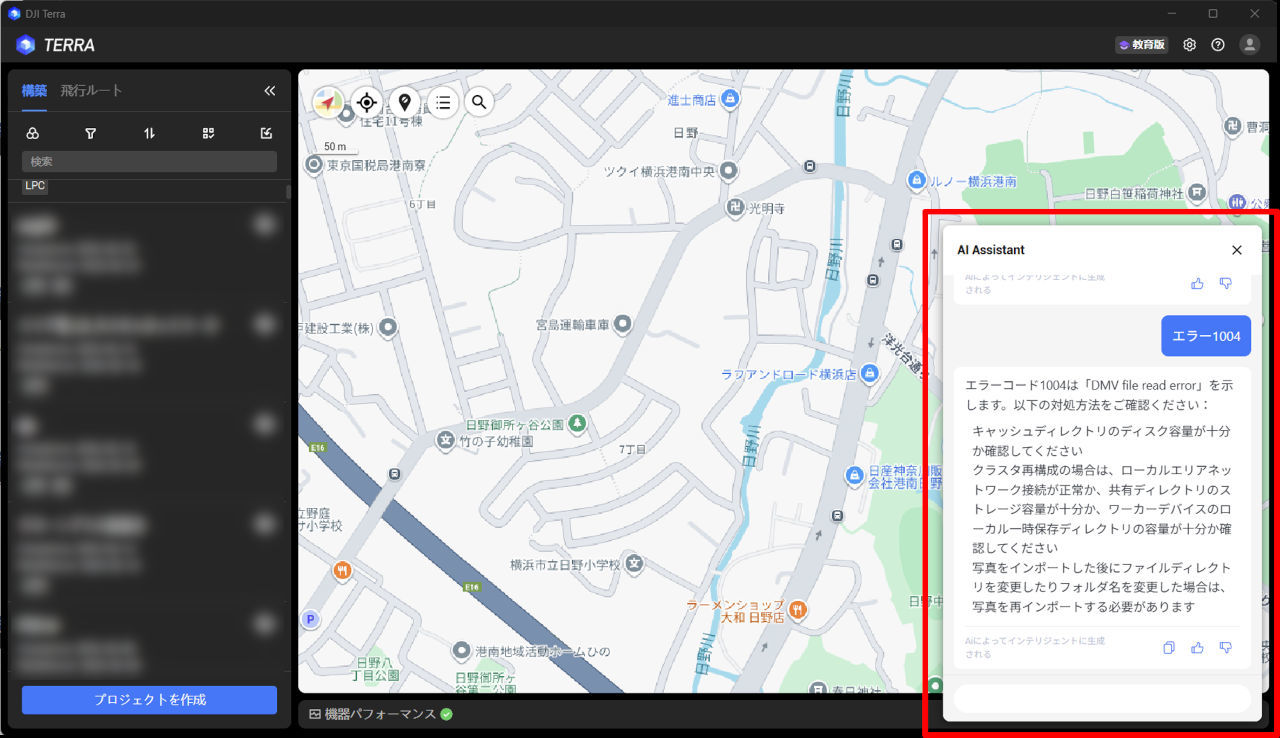The height and width of the screenshot is (738, 1280).
Task: Click the AI Assistant panel title
Action: point(991,250)
